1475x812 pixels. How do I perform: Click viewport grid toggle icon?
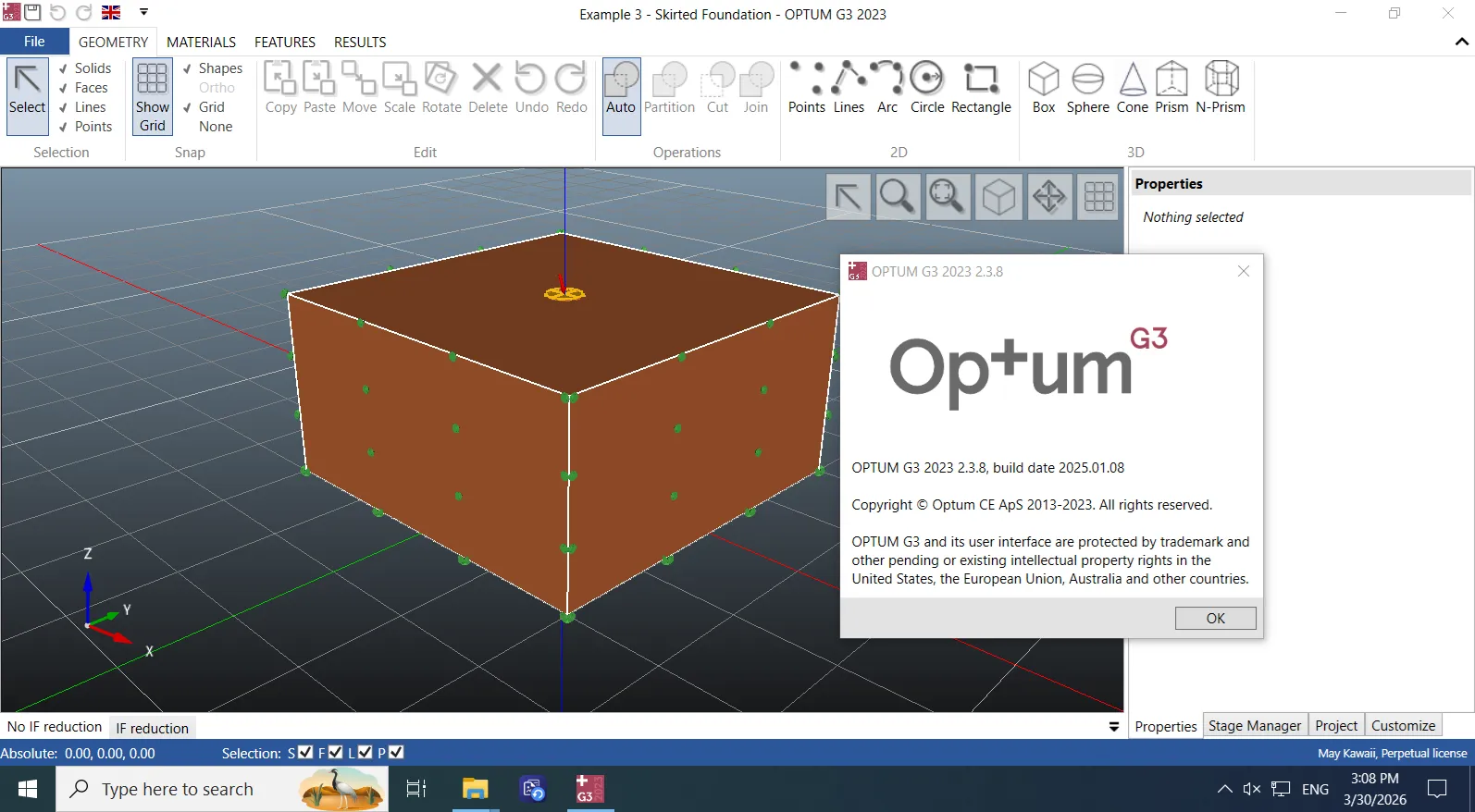(x=1099, y=196)
